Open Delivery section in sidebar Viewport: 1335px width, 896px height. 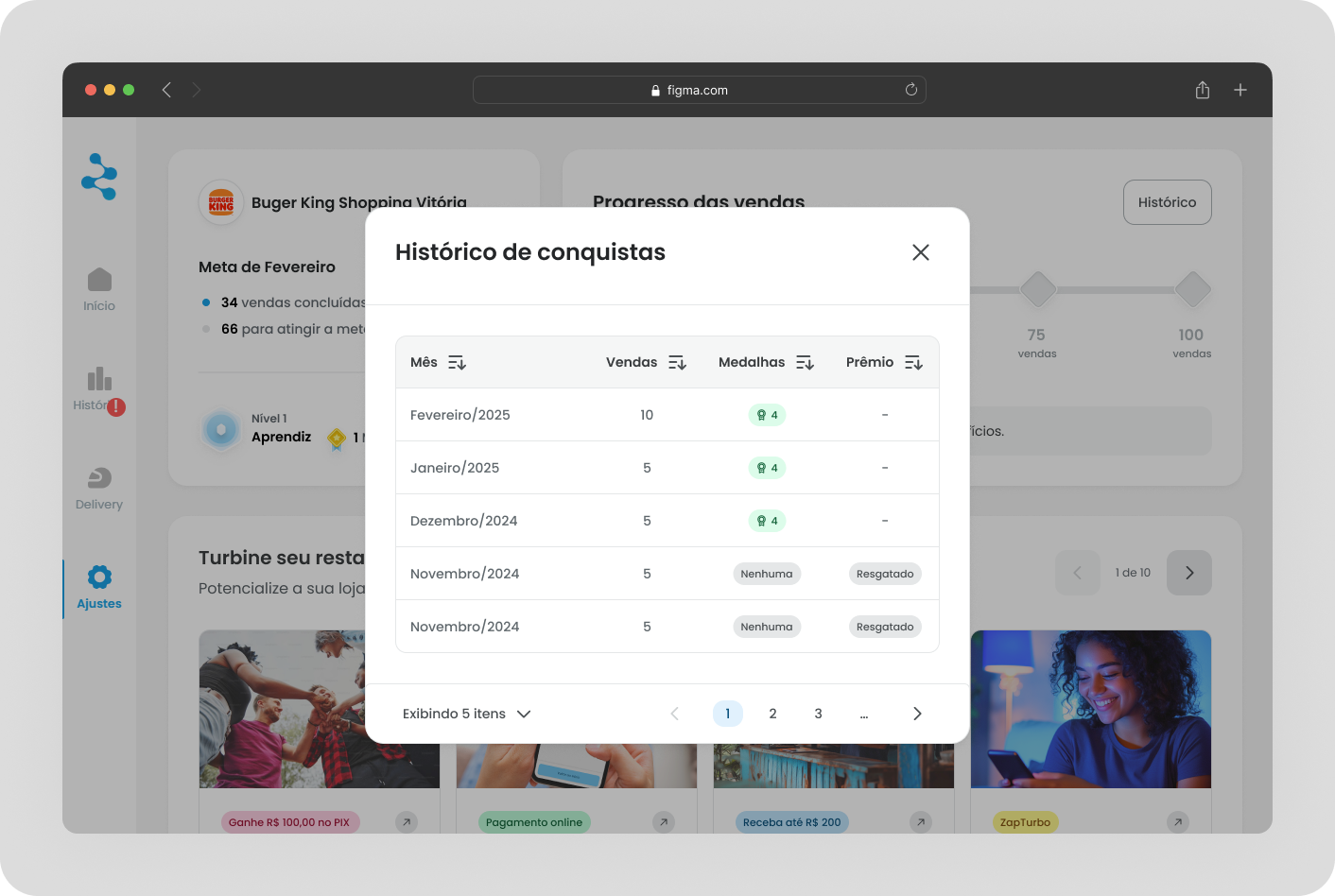(99, 488)
